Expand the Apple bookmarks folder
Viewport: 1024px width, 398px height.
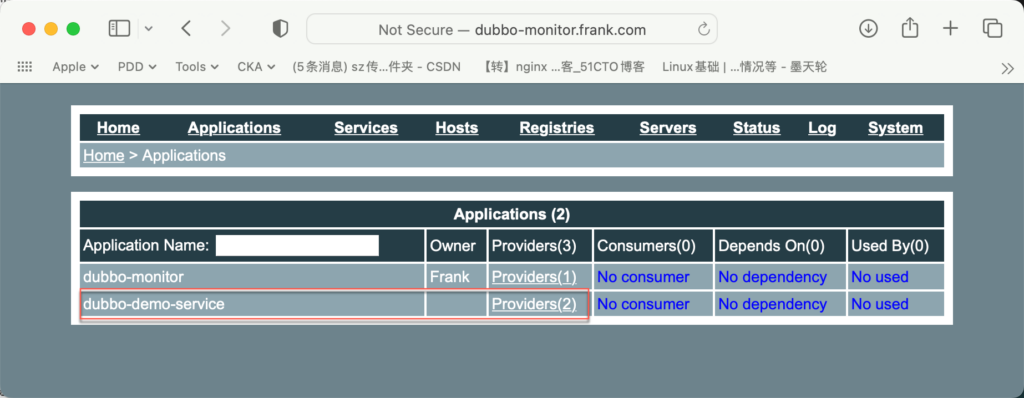pos(76,67)
